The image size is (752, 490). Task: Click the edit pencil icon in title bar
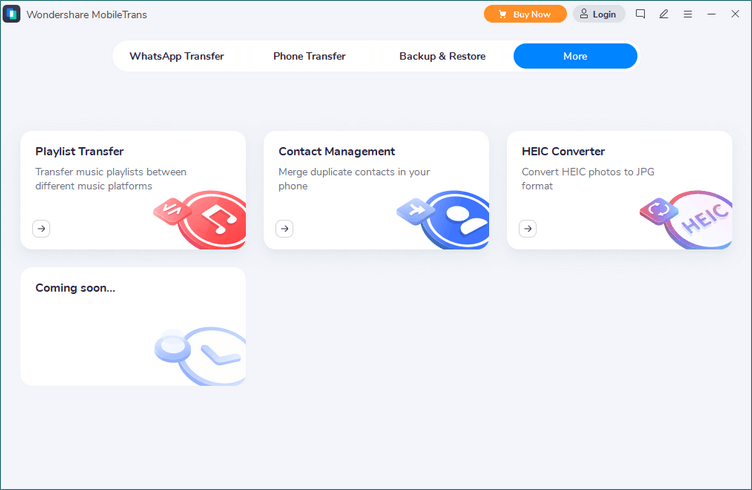664,14
